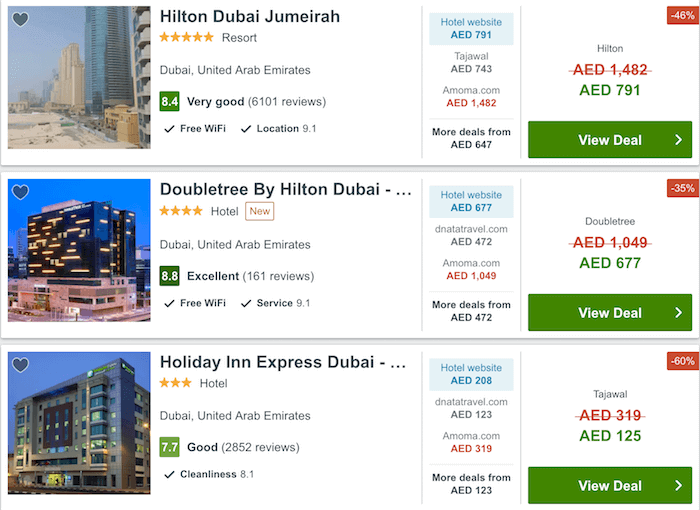
Task: Save Holiday Inn Express with heart icon
Action: pos(20,365)
